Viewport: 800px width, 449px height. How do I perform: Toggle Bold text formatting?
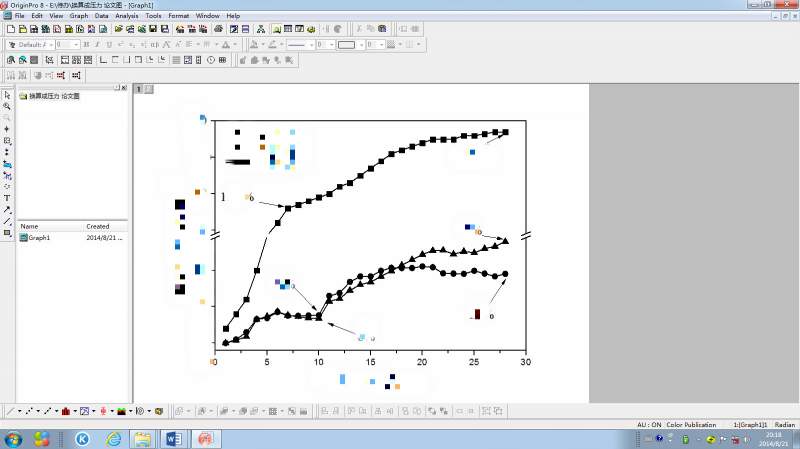point(86,45)
